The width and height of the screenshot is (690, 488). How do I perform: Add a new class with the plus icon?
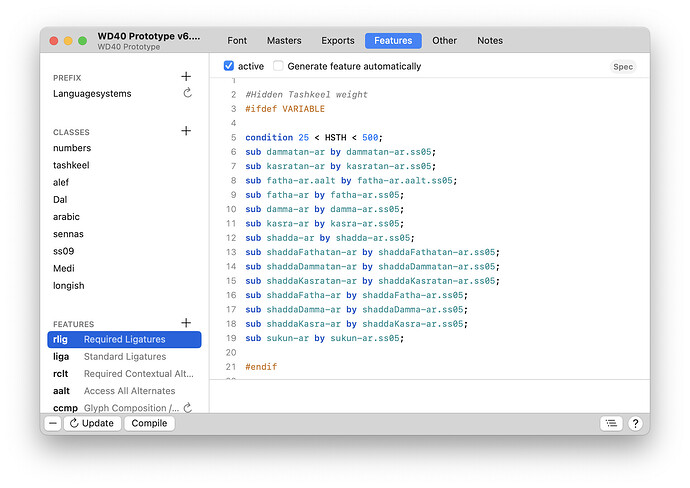[186, 131]
